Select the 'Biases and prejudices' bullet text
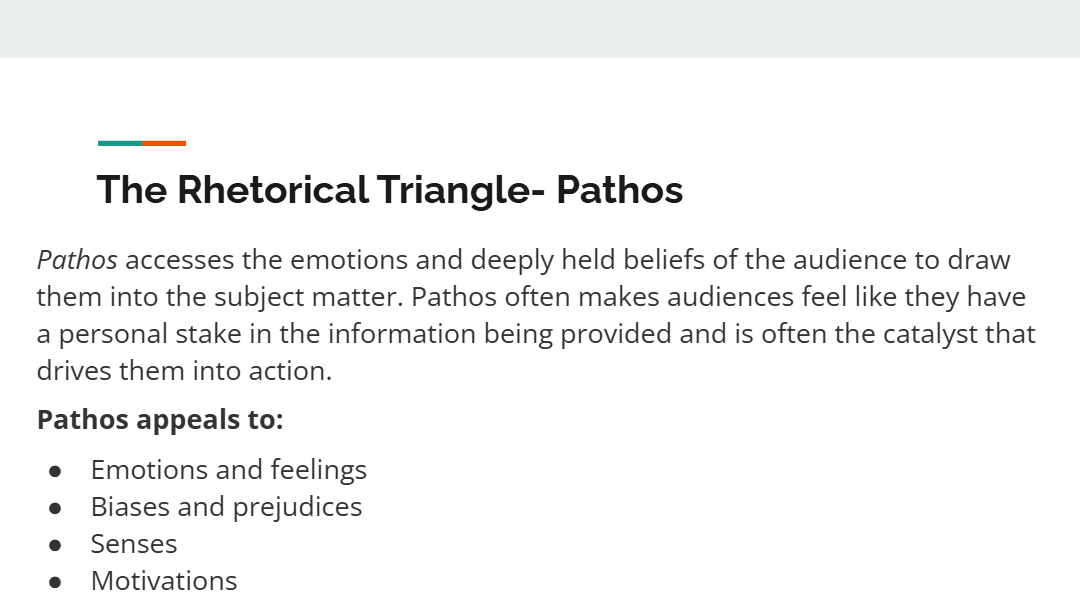This screenshot has width=1080, height=607. (227, 507)
